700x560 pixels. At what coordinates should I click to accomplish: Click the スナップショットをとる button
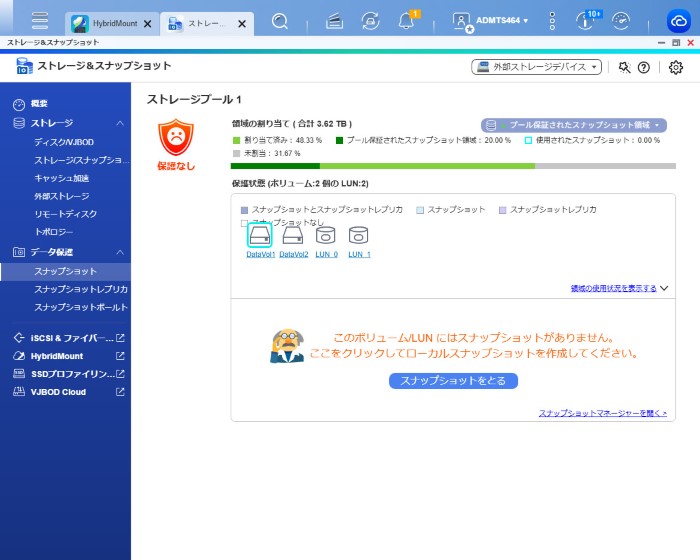point(453,381)
